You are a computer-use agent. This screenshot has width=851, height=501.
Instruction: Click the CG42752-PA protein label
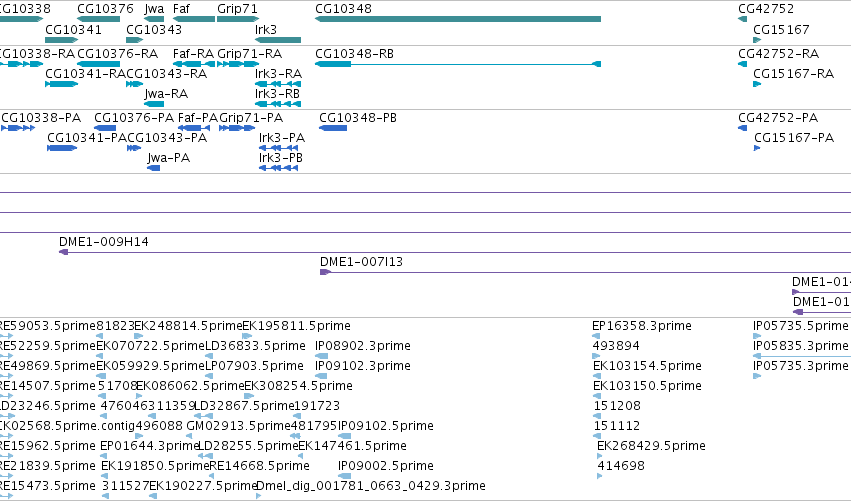778,118
